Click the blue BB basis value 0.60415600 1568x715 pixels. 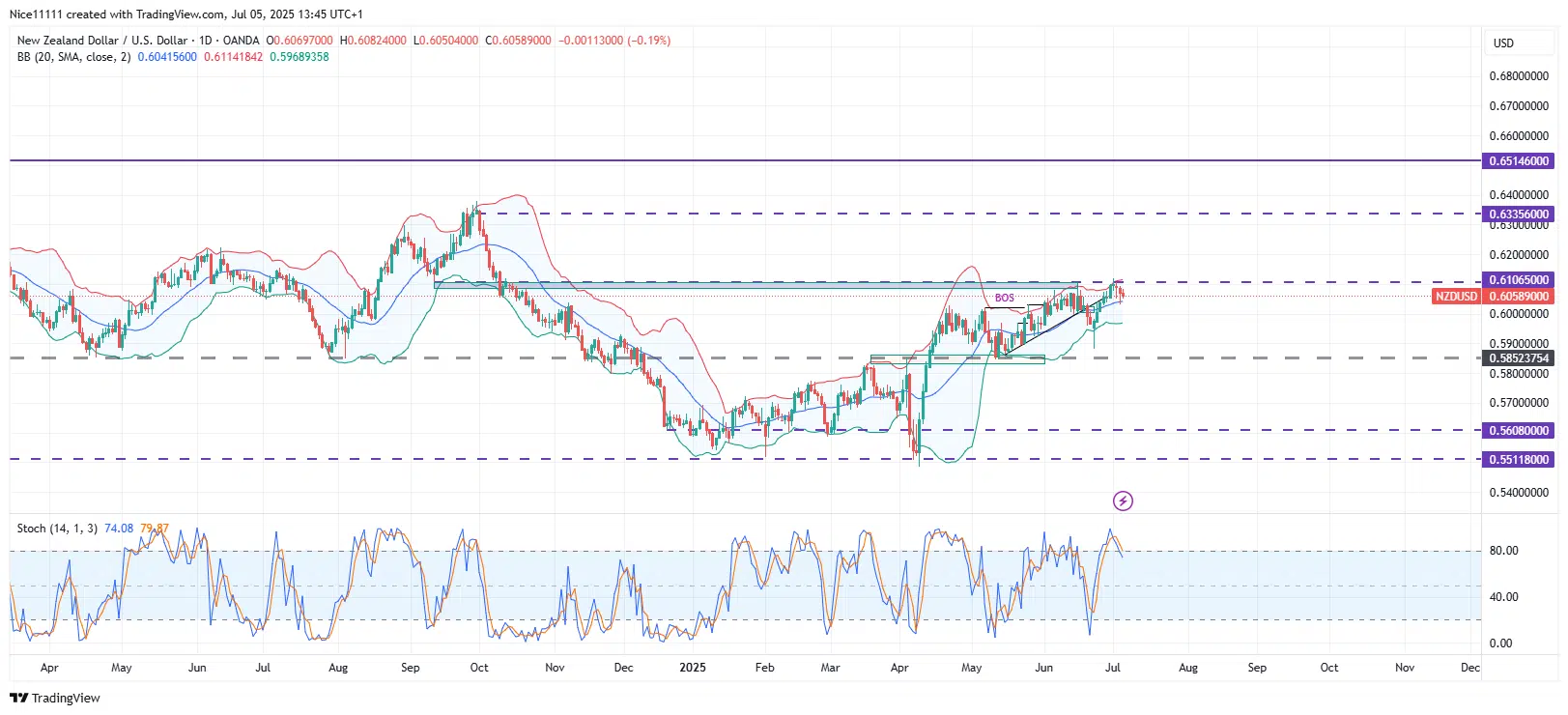click(x=167, y=57)
